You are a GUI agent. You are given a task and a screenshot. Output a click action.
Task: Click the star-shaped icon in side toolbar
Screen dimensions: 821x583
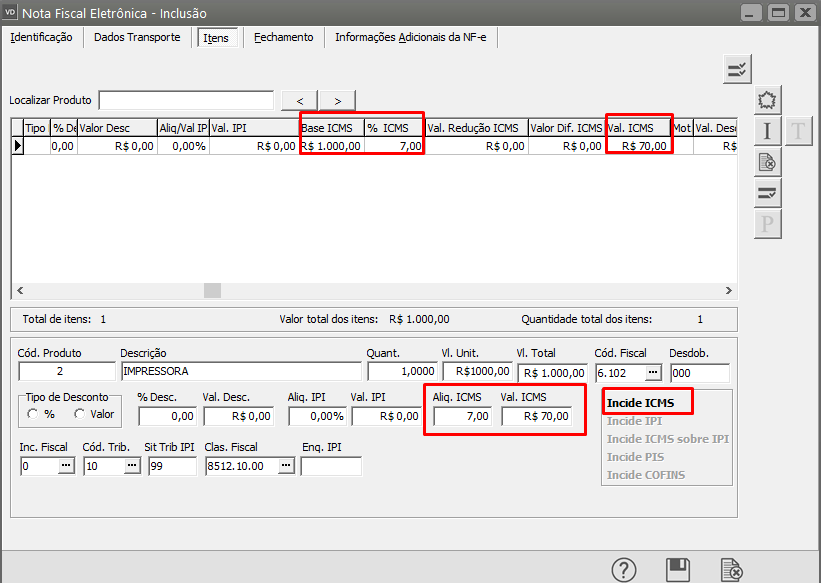click(767, 100)
